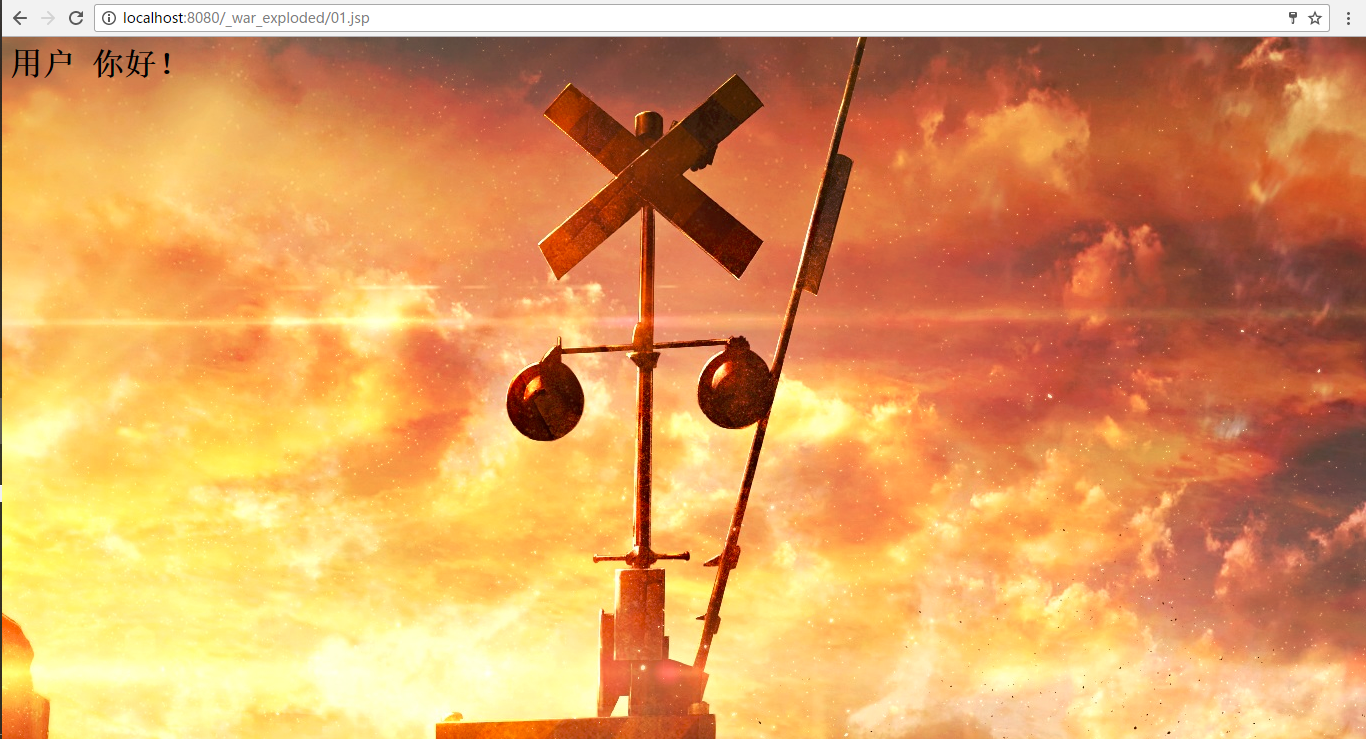Click the forward navigation arrow
The image size is (1366, 739).
point(47,18)
